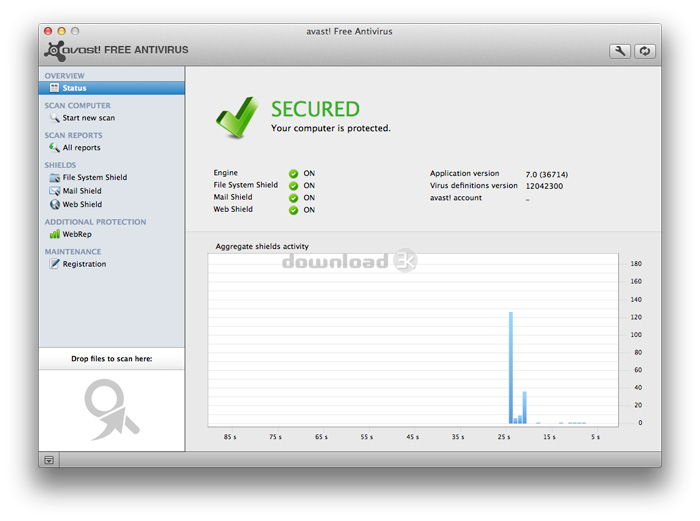Click the drop files to scan area
700x521 pixels.
coord(111,409)
